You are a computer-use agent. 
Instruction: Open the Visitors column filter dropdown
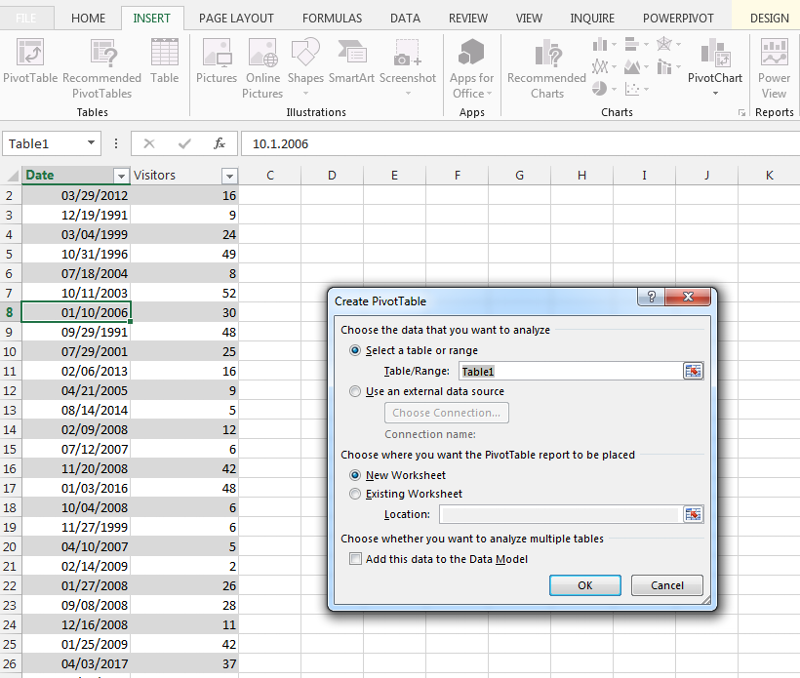230,176
